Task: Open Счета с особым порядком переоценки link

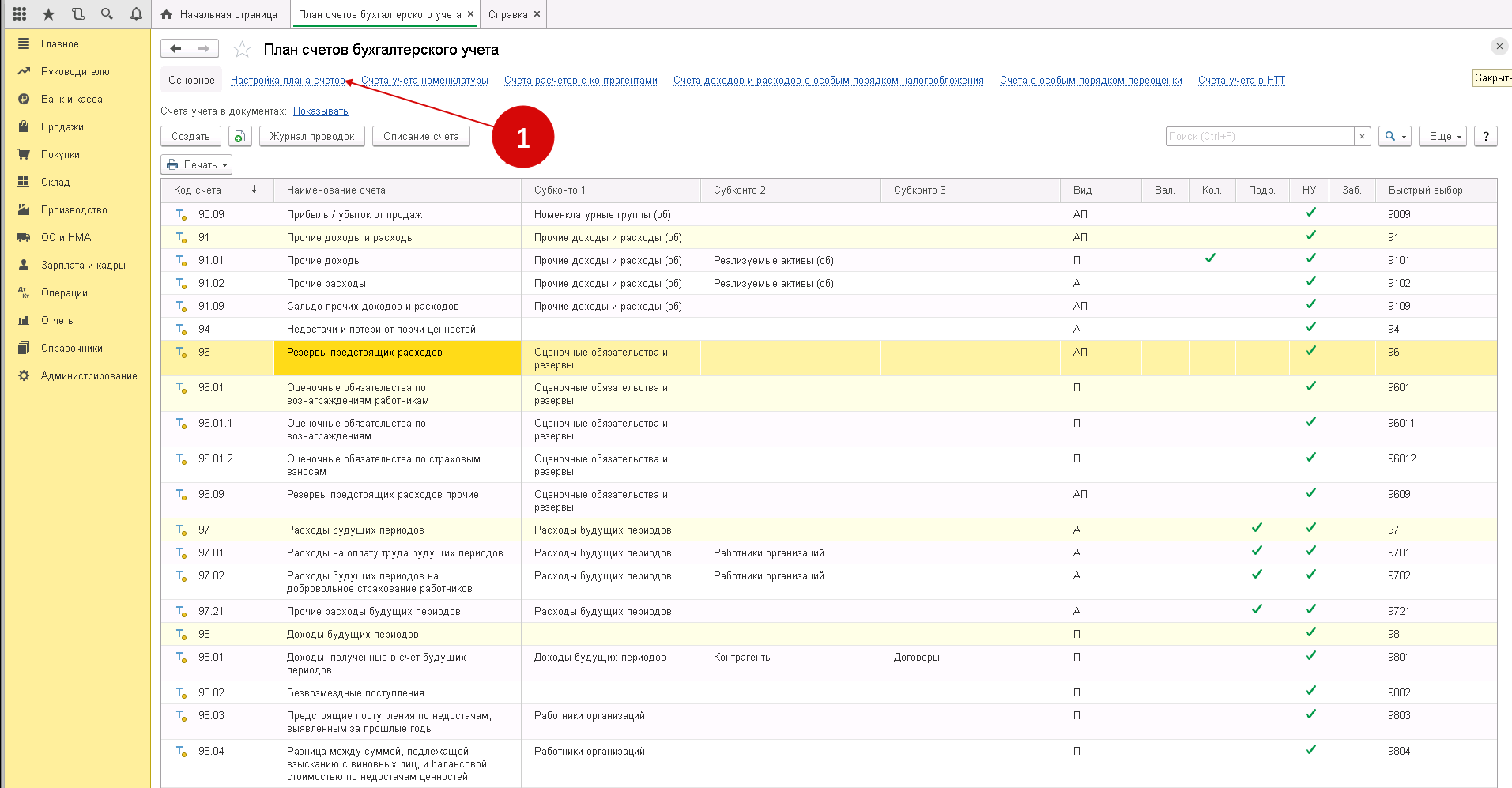Action: point(1091,80)
